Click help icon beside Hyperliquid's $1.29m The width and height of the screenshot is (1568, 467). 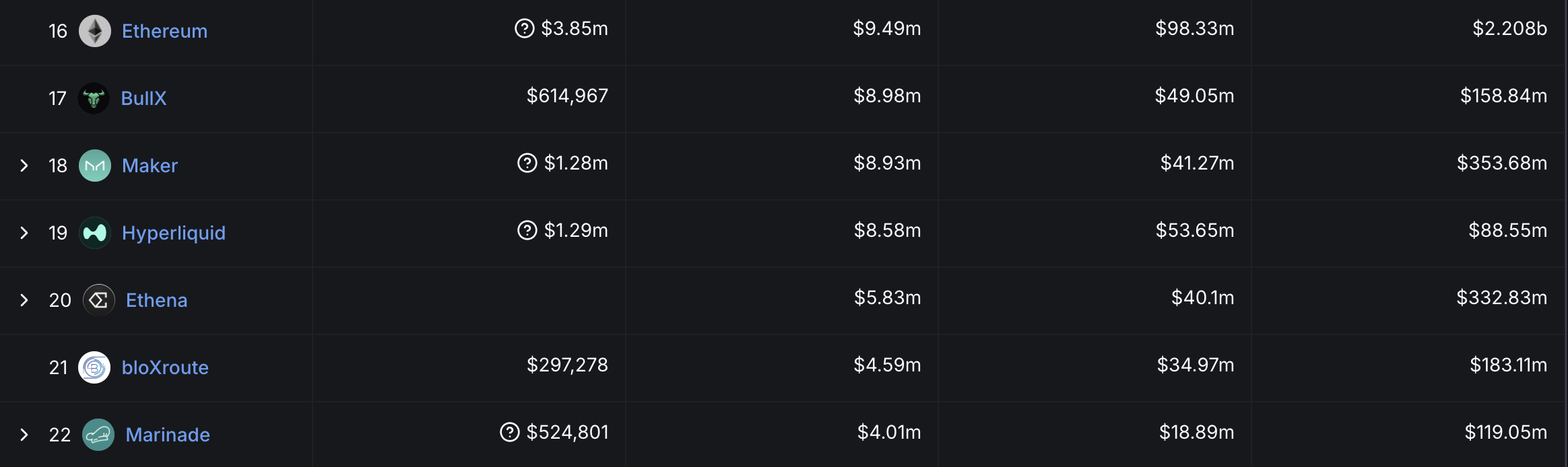(527, 230)
